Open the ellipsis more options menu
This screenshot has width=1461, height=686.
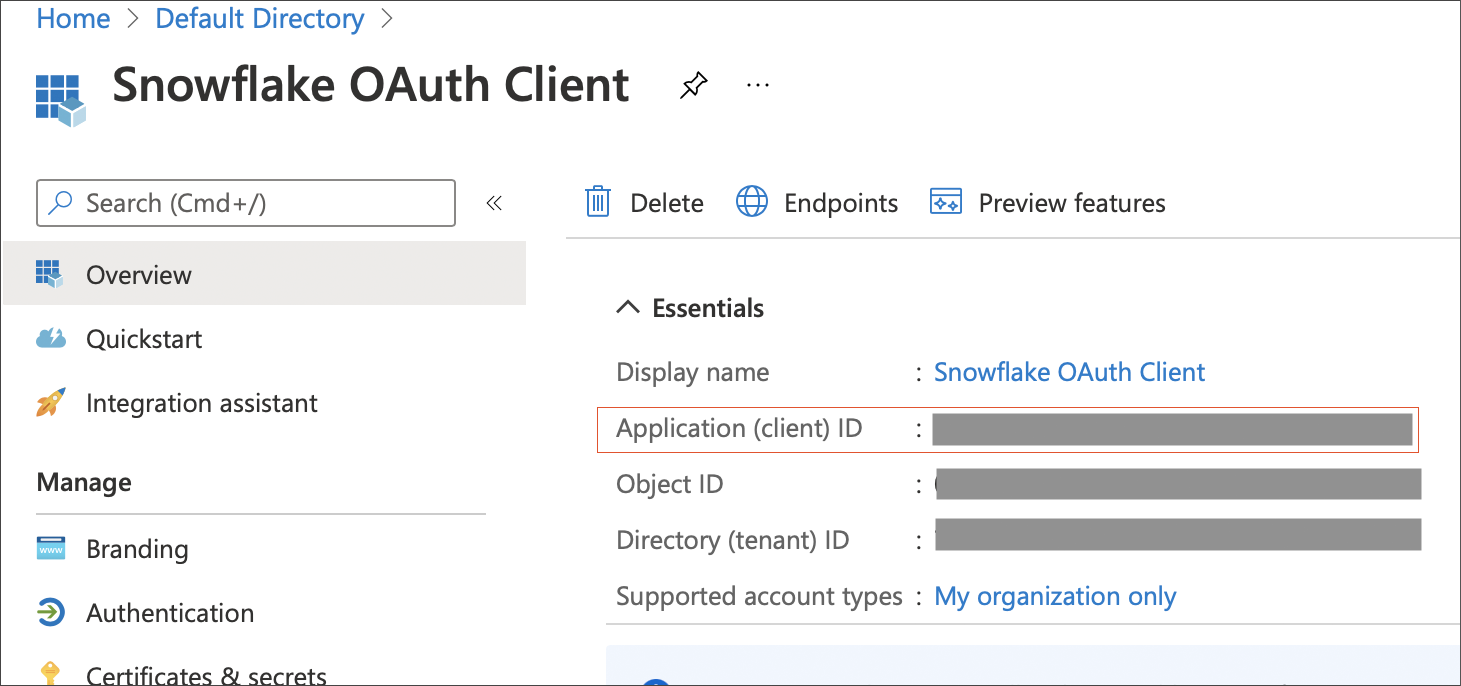(757, 85)
